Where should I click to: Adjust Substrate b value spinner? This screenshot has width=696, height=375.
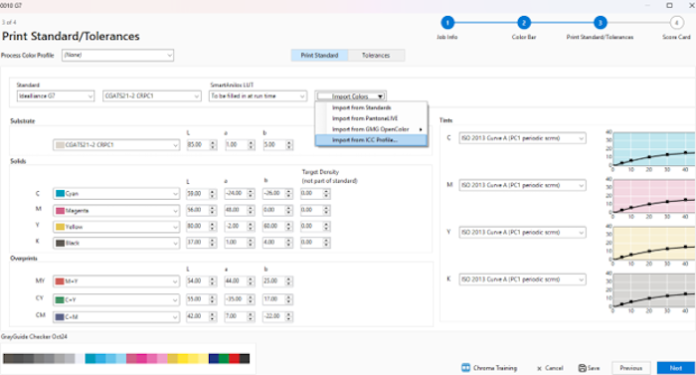pyautogui.click(x=289, y=145)
